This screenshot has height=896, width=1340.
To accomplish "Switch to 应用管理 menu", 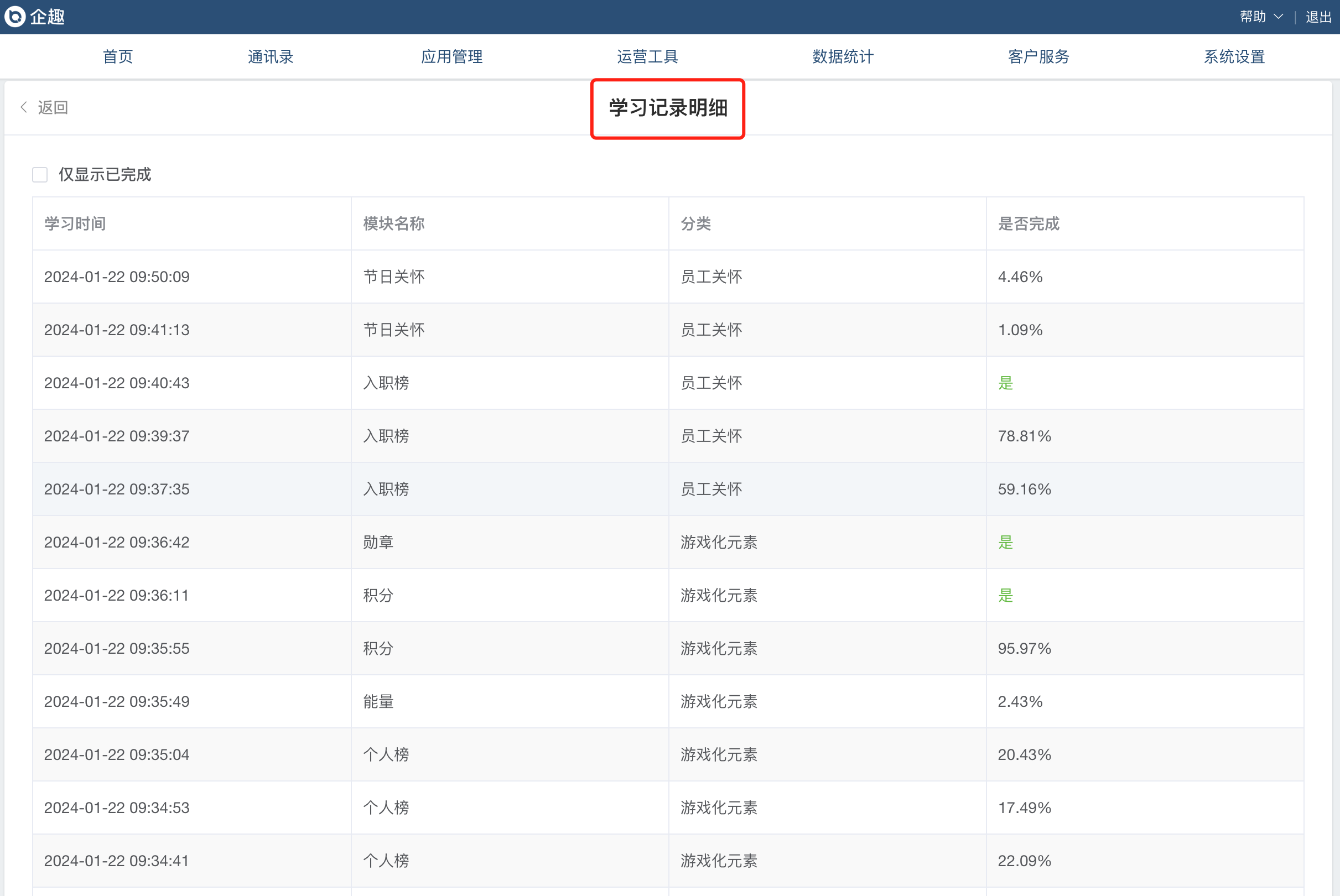I will tap(451, 56).
